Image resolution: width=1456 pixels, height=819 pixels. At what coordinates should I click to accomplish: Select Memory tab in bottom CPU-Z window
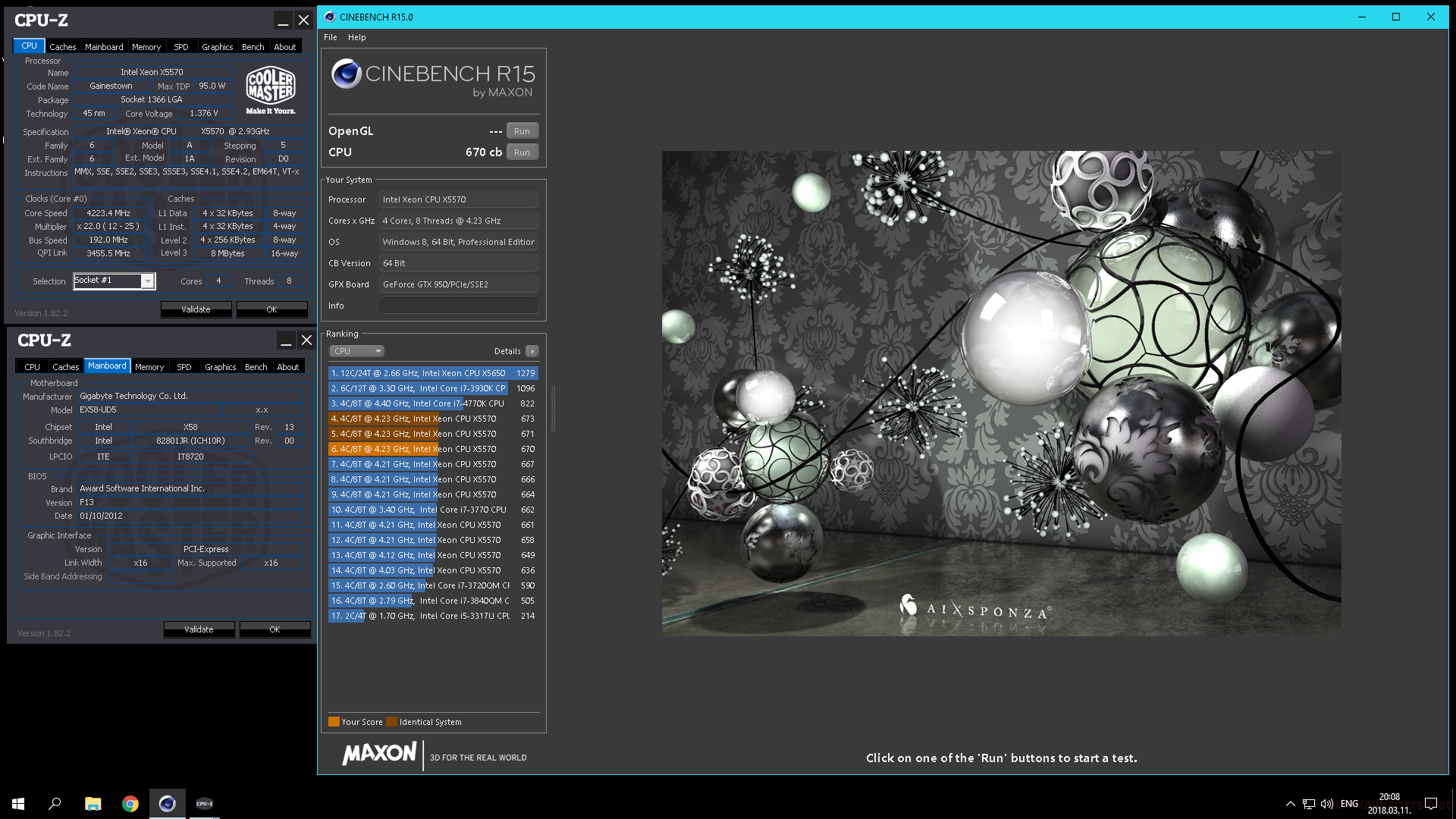point(149,367)
